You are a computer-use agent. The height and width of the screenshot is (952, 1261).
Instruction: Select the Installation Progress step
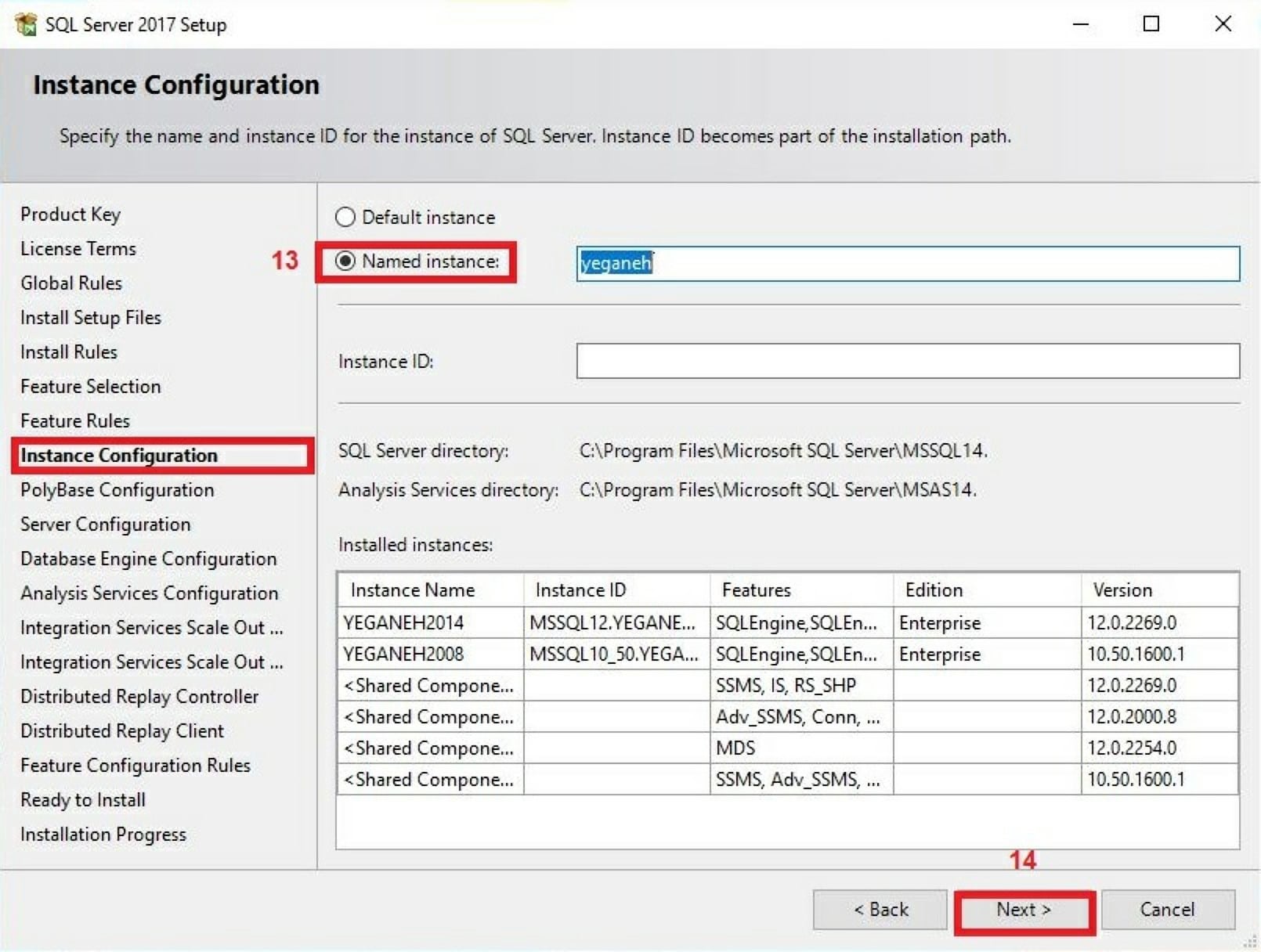(x=103, y=834)
